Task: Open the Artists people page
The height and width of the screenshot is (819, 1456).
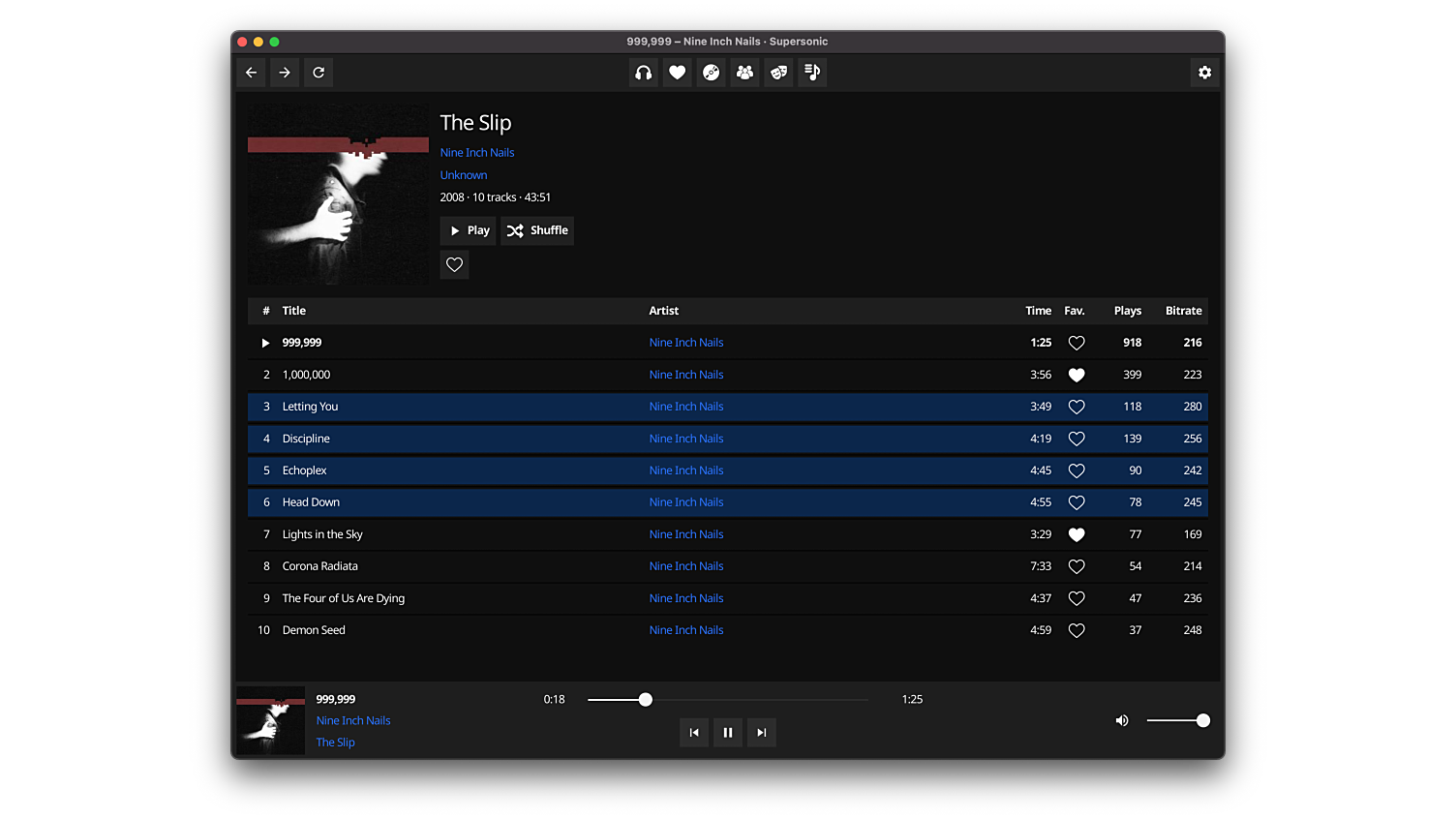Action: (744, 73)
